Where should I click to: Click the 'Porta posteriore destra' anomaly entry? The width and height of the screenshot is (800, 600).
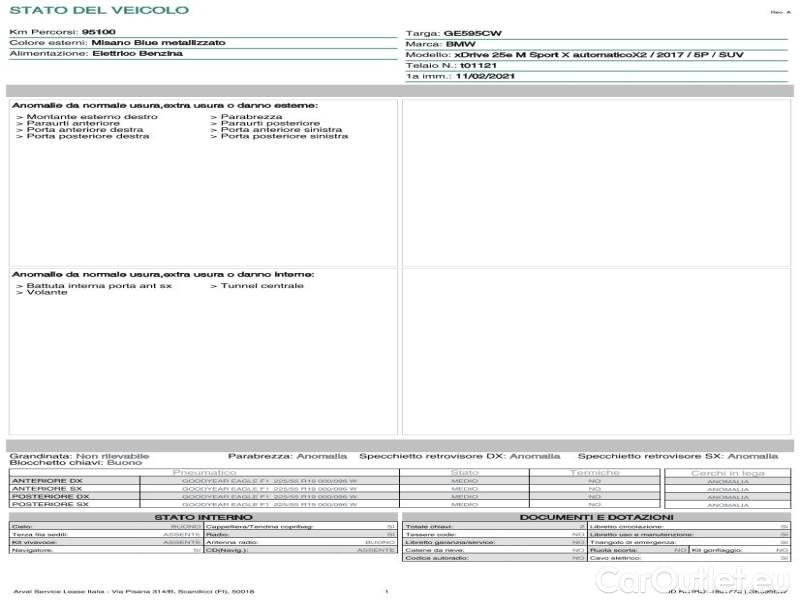click(88, 136)
